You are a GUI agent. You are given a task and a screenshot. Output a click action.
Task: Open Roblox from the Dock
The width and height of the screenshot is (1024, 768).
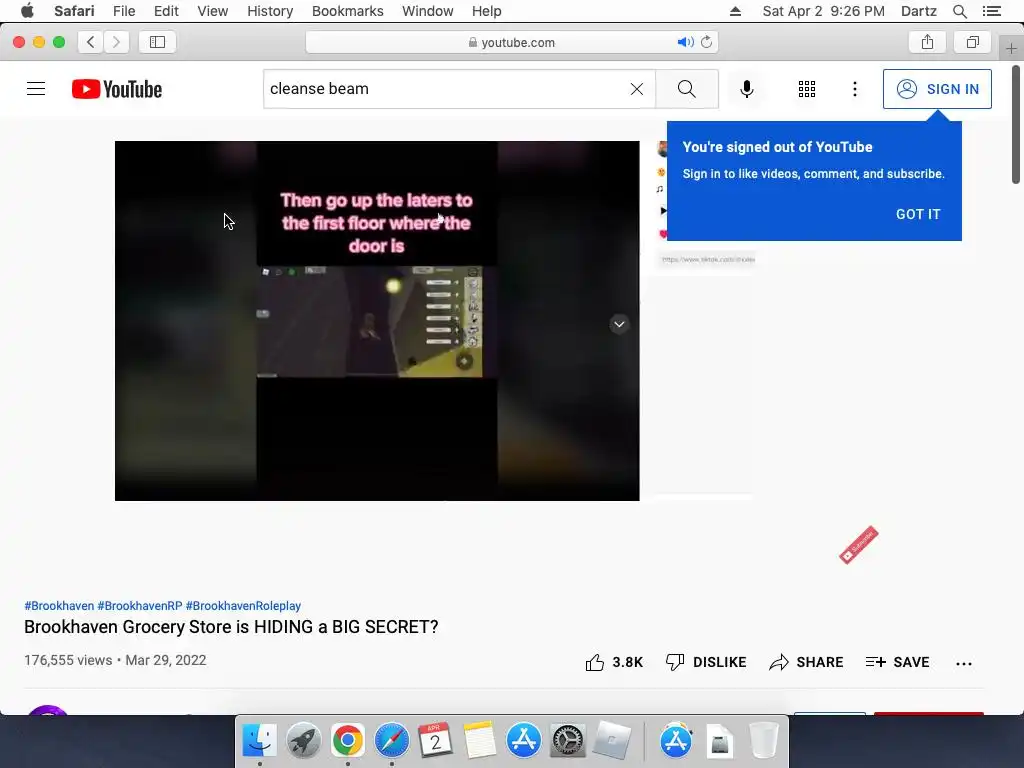coord(611,741)
